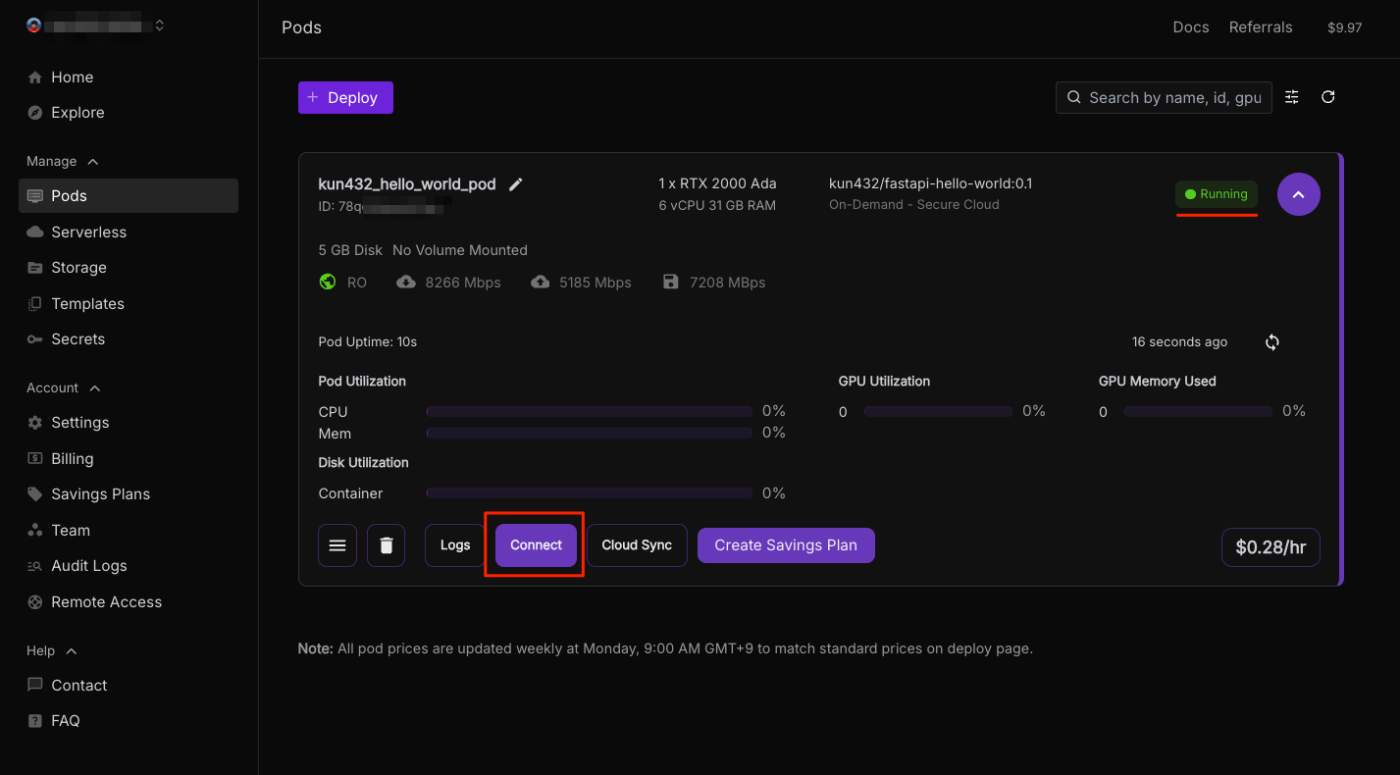
Task: Open Templates from the sidebar
Action: tap(128, 304)
